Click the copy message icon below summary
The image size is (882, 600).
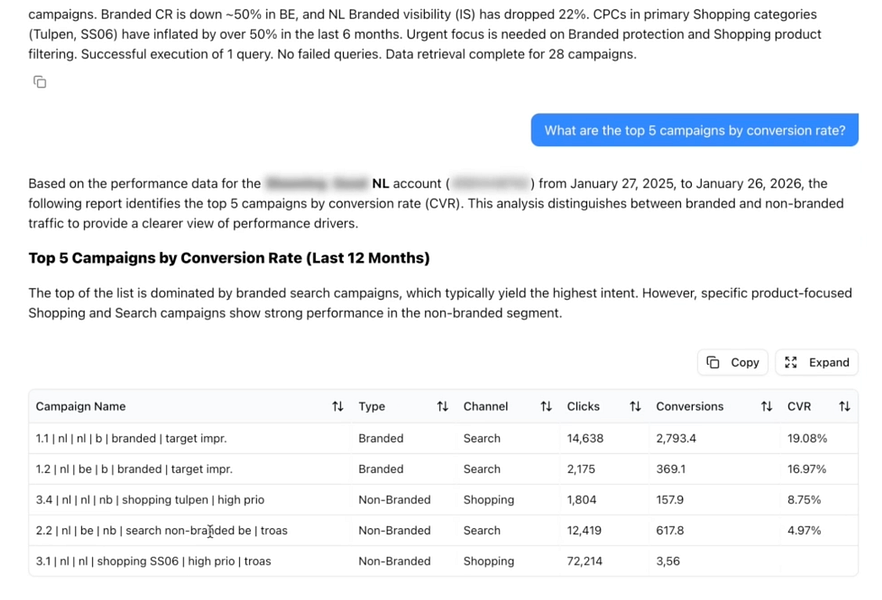(40, 82)
